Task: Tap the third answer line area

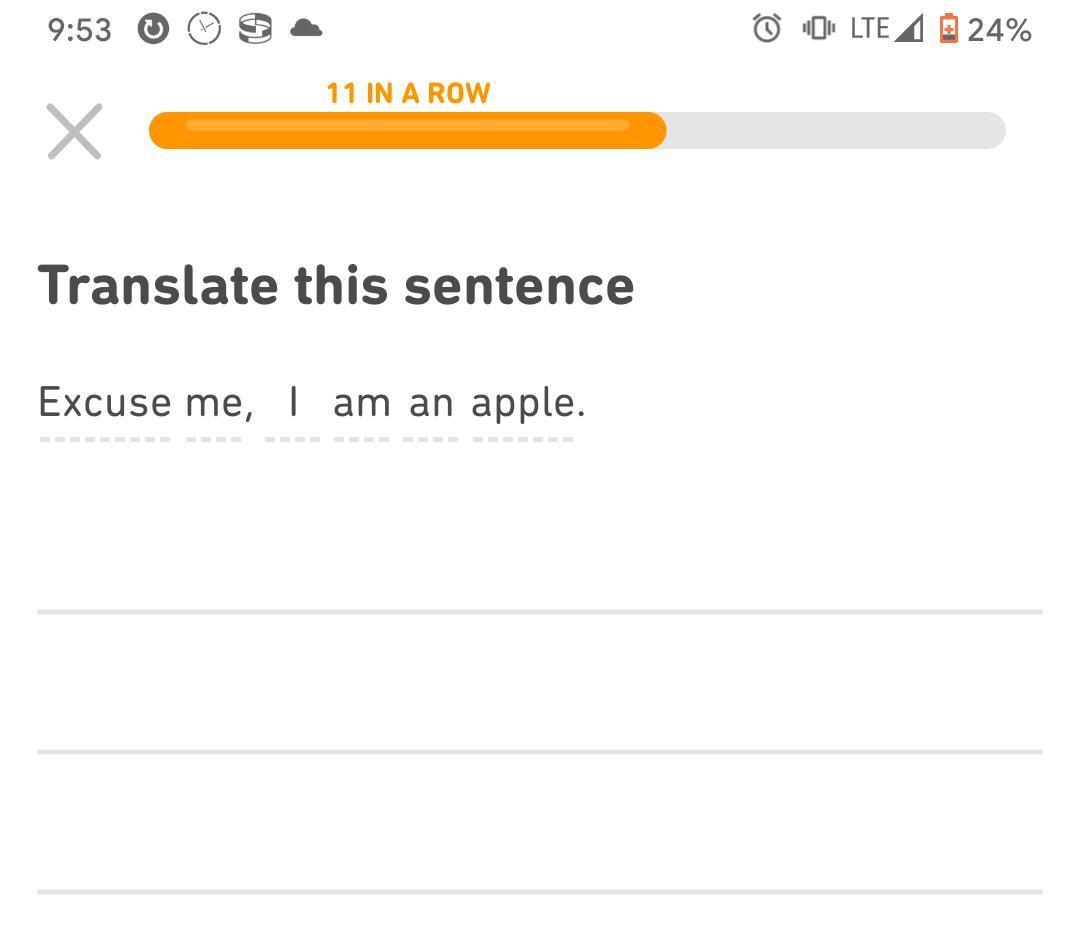Action: point(540,822)
